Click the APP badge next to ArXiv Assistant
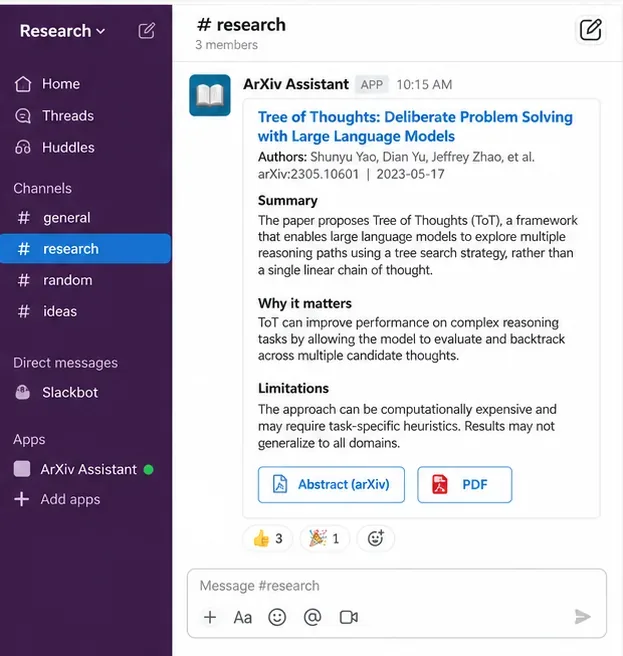The width and height of the screenshot is (623, 656). 372,85
